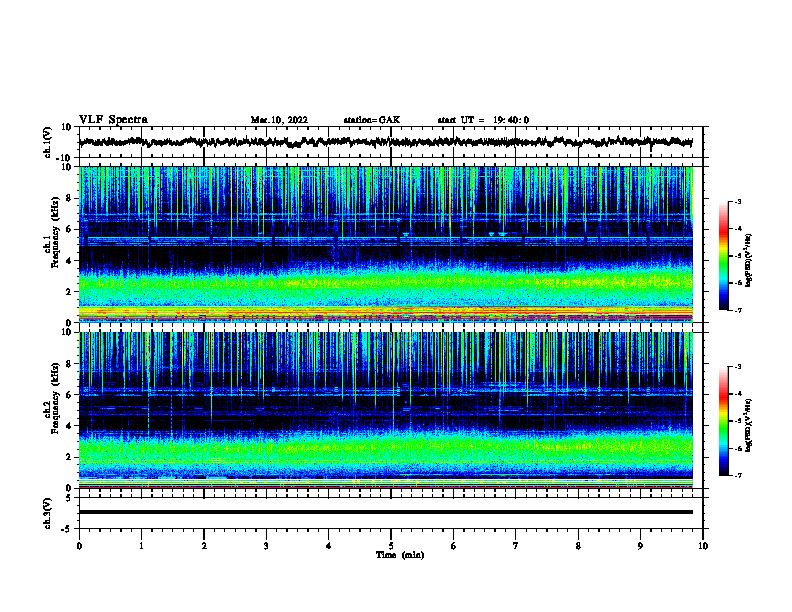The image size is (792, 612).
Task: Click time axis tick label 7
Action: (x=516, y=546)
